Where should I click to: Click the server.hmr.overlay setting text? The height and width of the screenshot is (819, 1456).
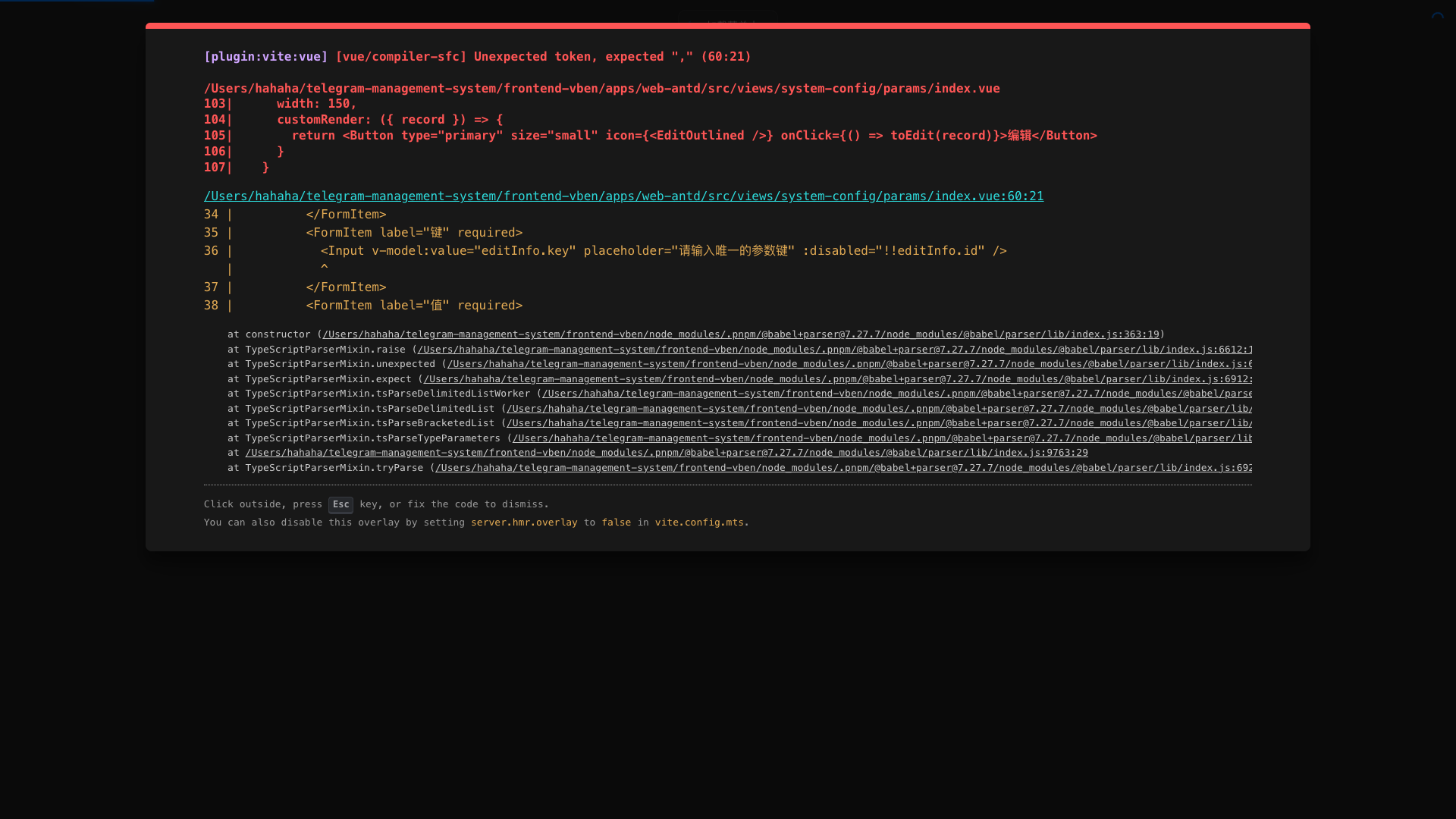click(x=524, y=522)
